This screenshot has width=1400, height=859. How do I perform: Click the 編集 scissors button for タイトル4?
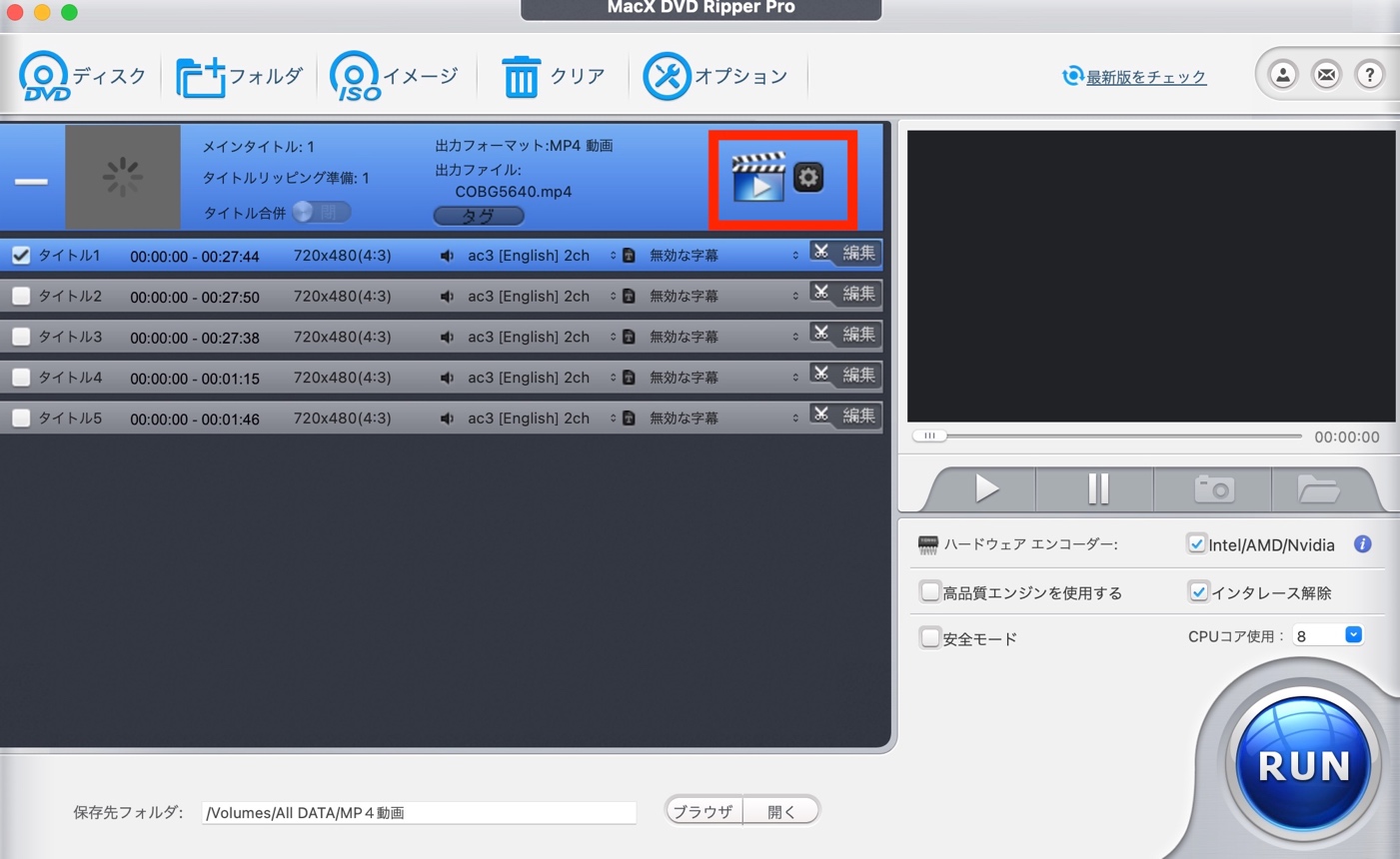[845, 375]
